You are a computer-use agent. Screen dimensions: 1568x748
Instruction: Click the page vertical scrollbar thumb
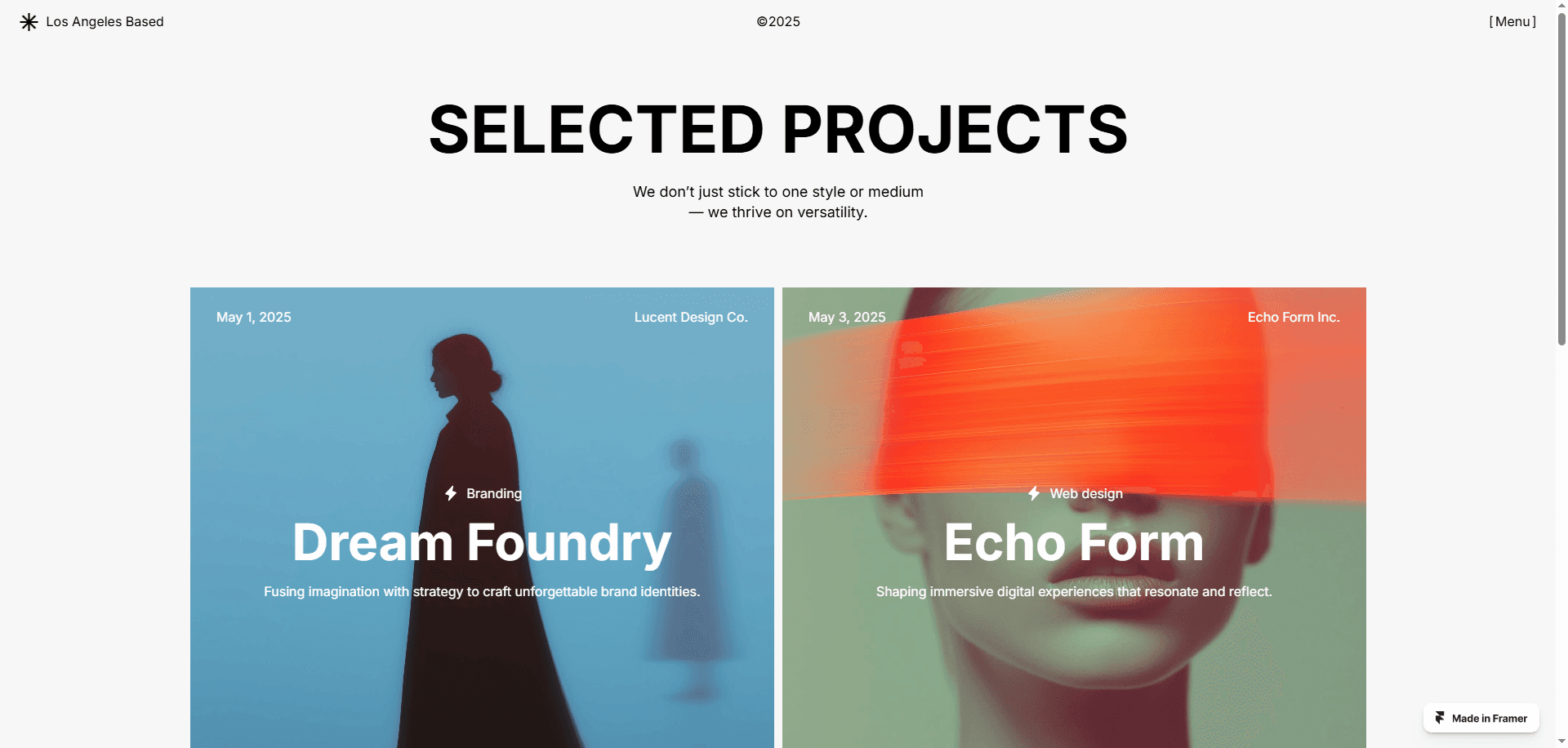(x=1561, y=178)
